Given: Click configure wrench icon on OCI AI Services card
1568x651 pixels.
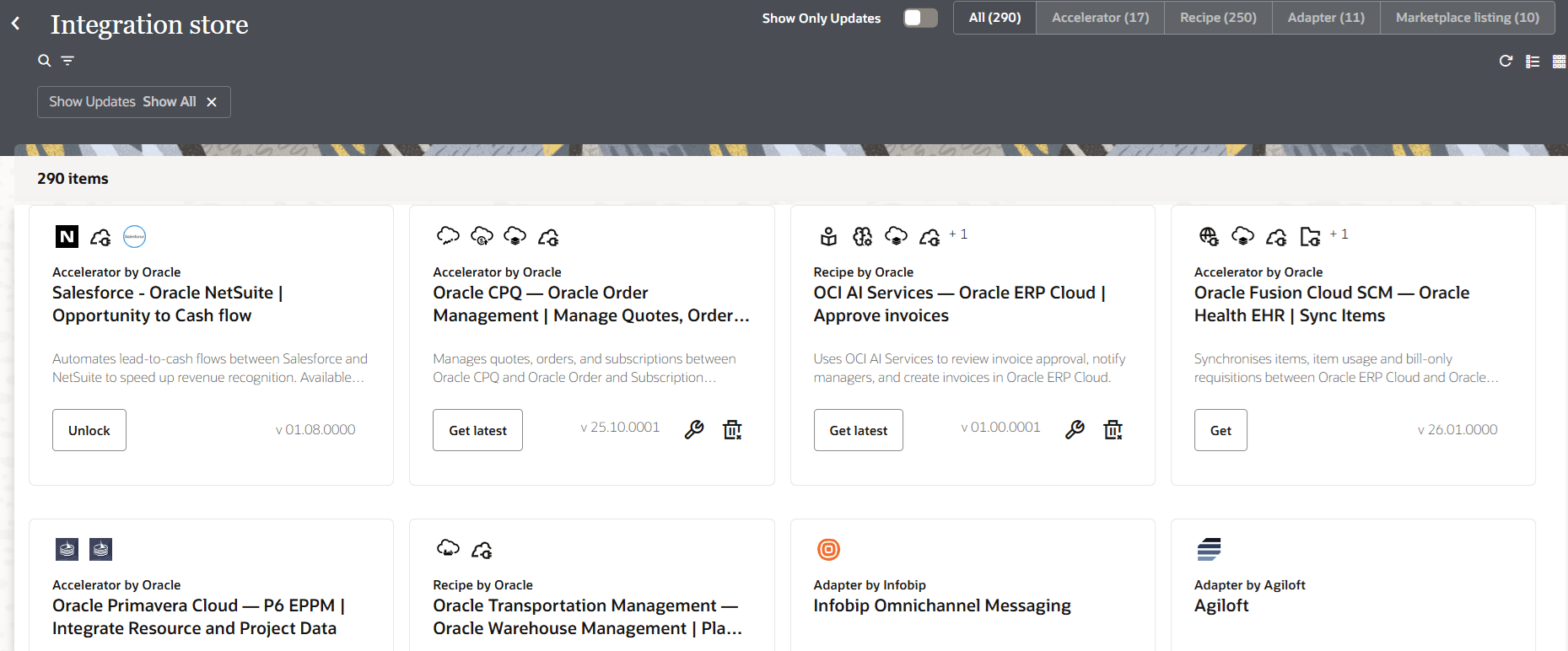Looking at the screenshot, I should coord(1075,430).
